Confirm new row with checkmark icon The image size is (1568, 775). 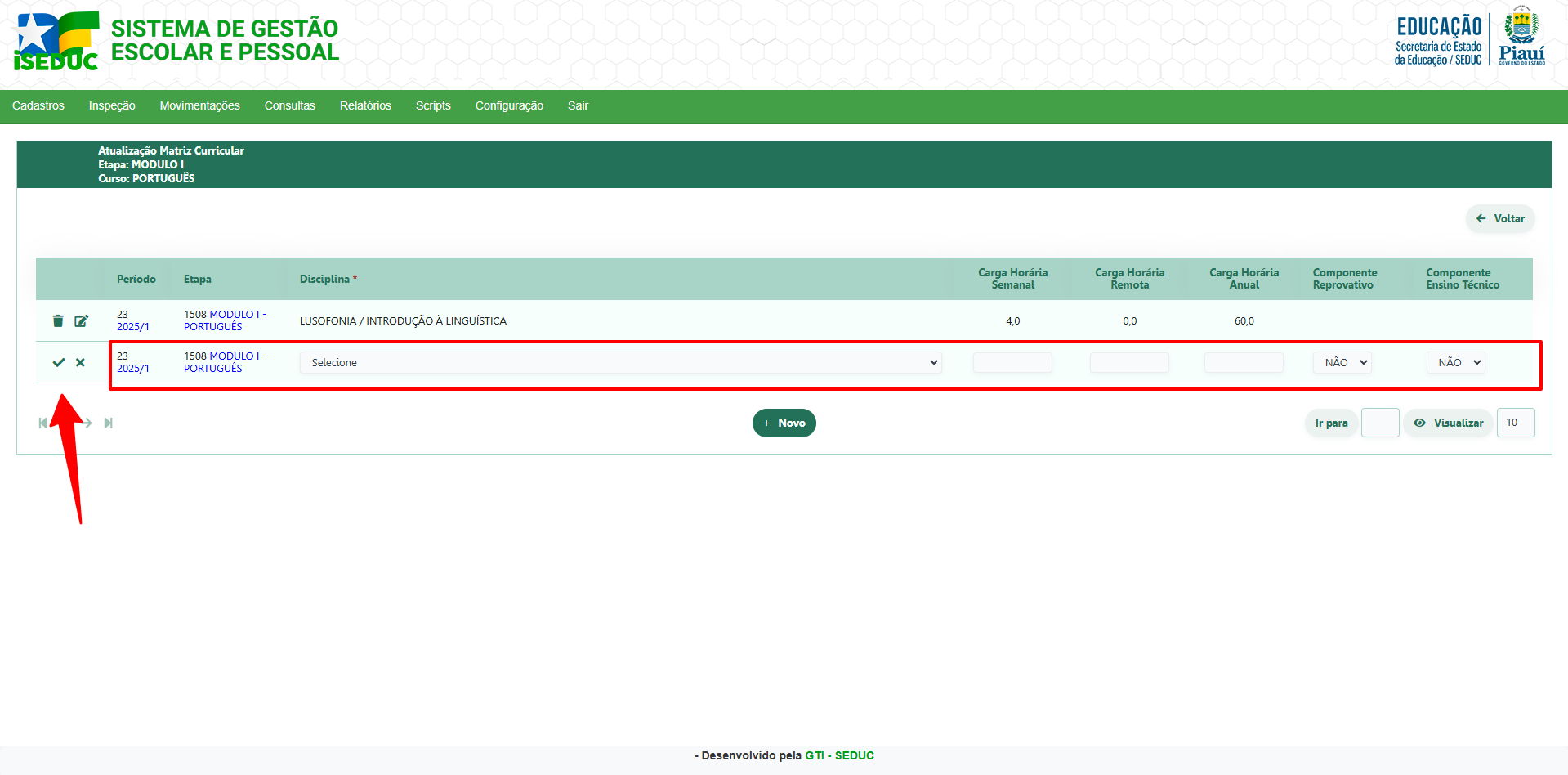[59, 362]
